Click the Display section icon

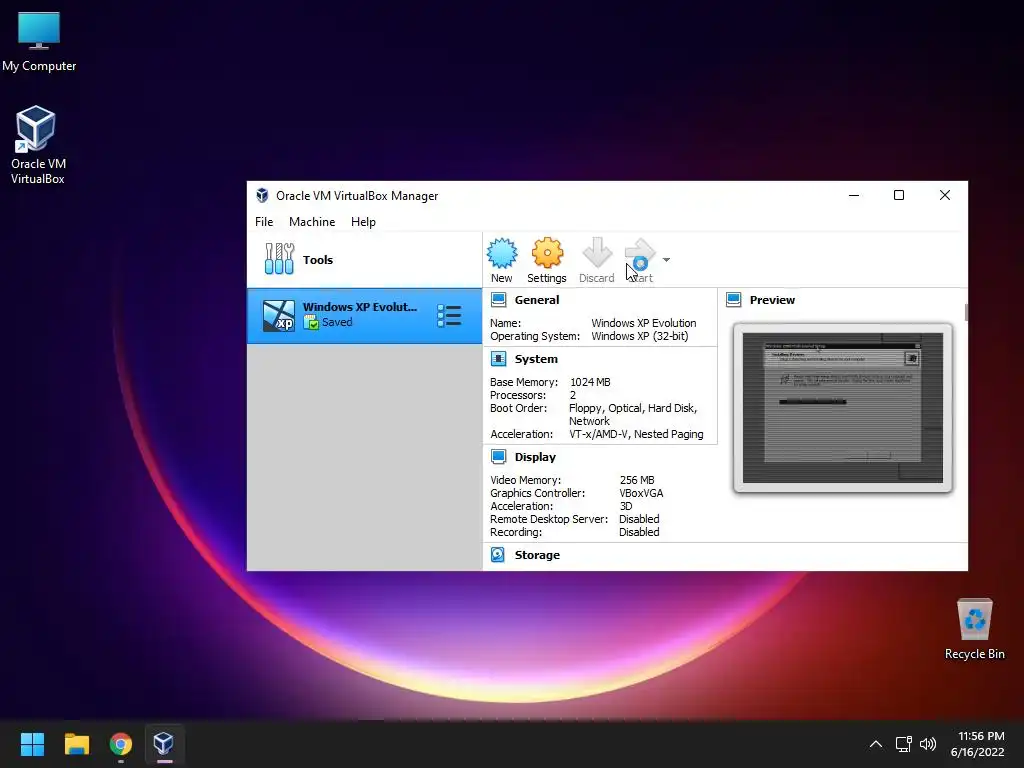pos(498,456)
